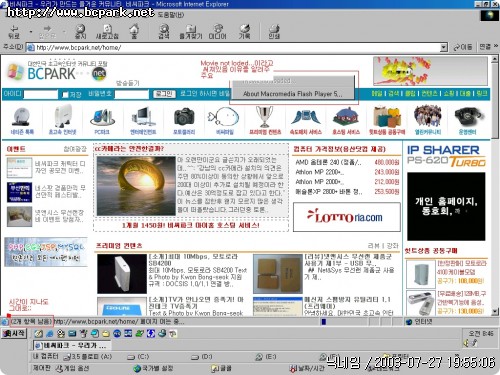
Task: Open the (C:) drive shortcut
Action: coord(138,357)
